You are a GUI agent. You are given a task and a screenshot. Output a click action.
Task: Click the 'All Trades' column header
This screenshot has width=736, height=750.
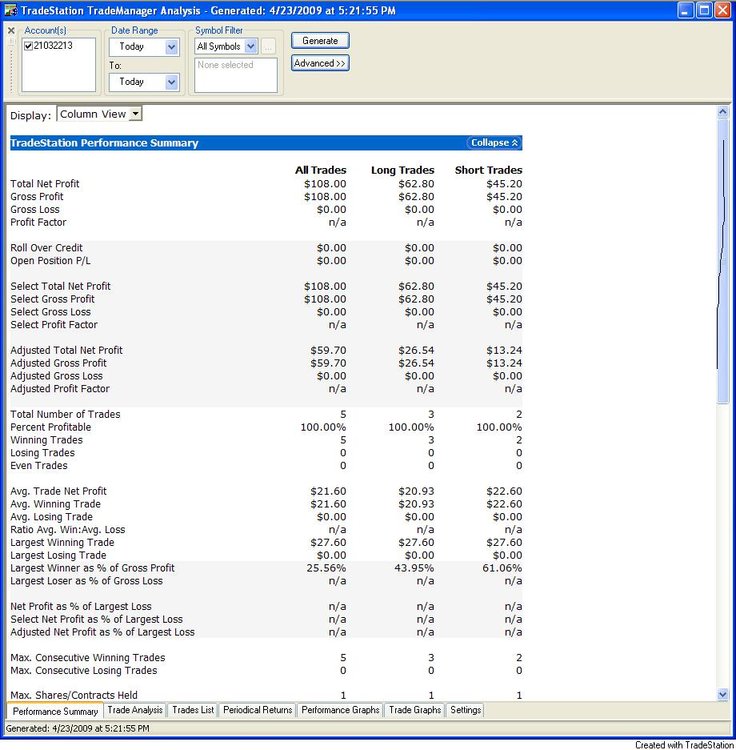320,170
